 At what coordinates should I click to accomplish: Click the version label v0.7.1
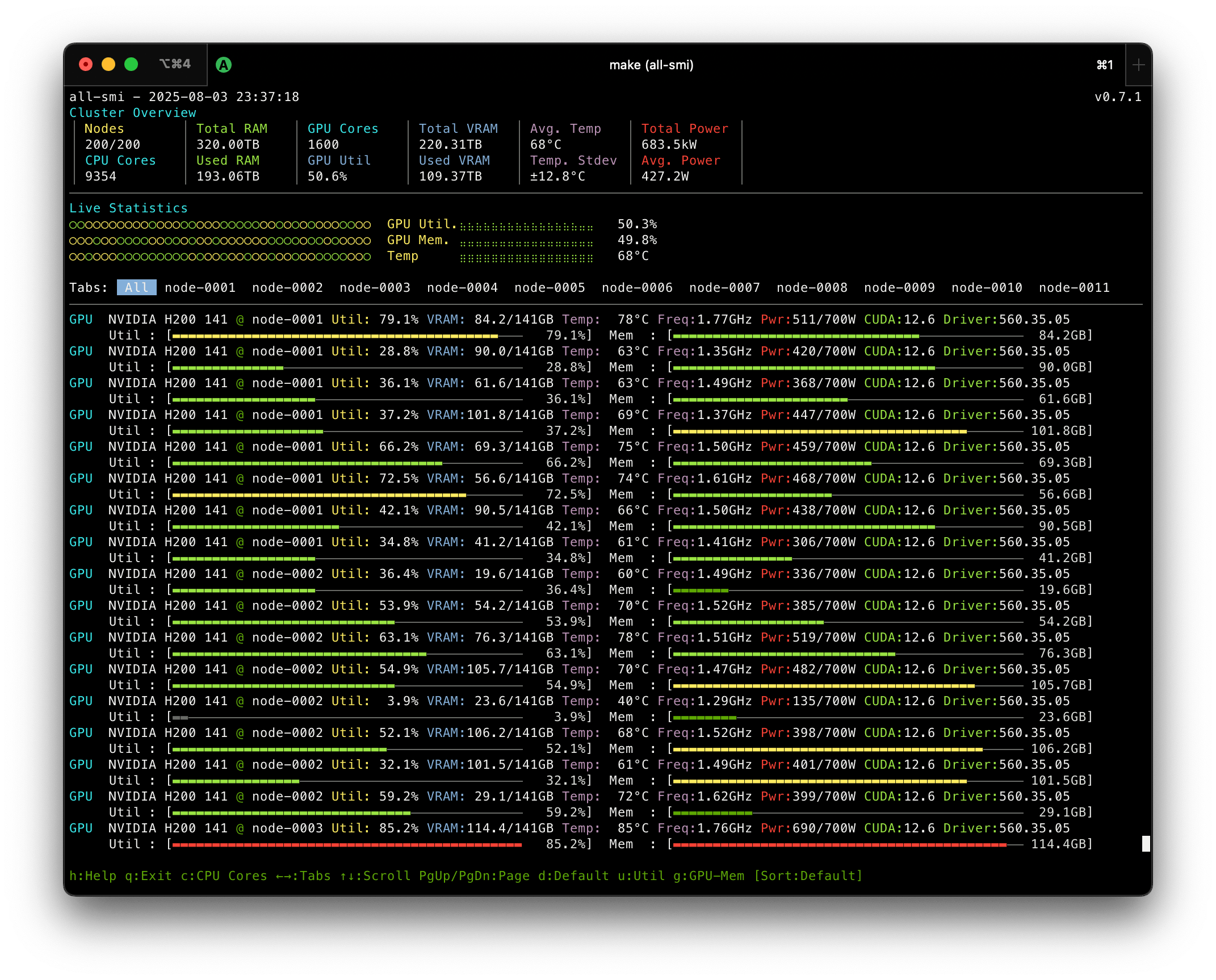[x=1118, y=97]
